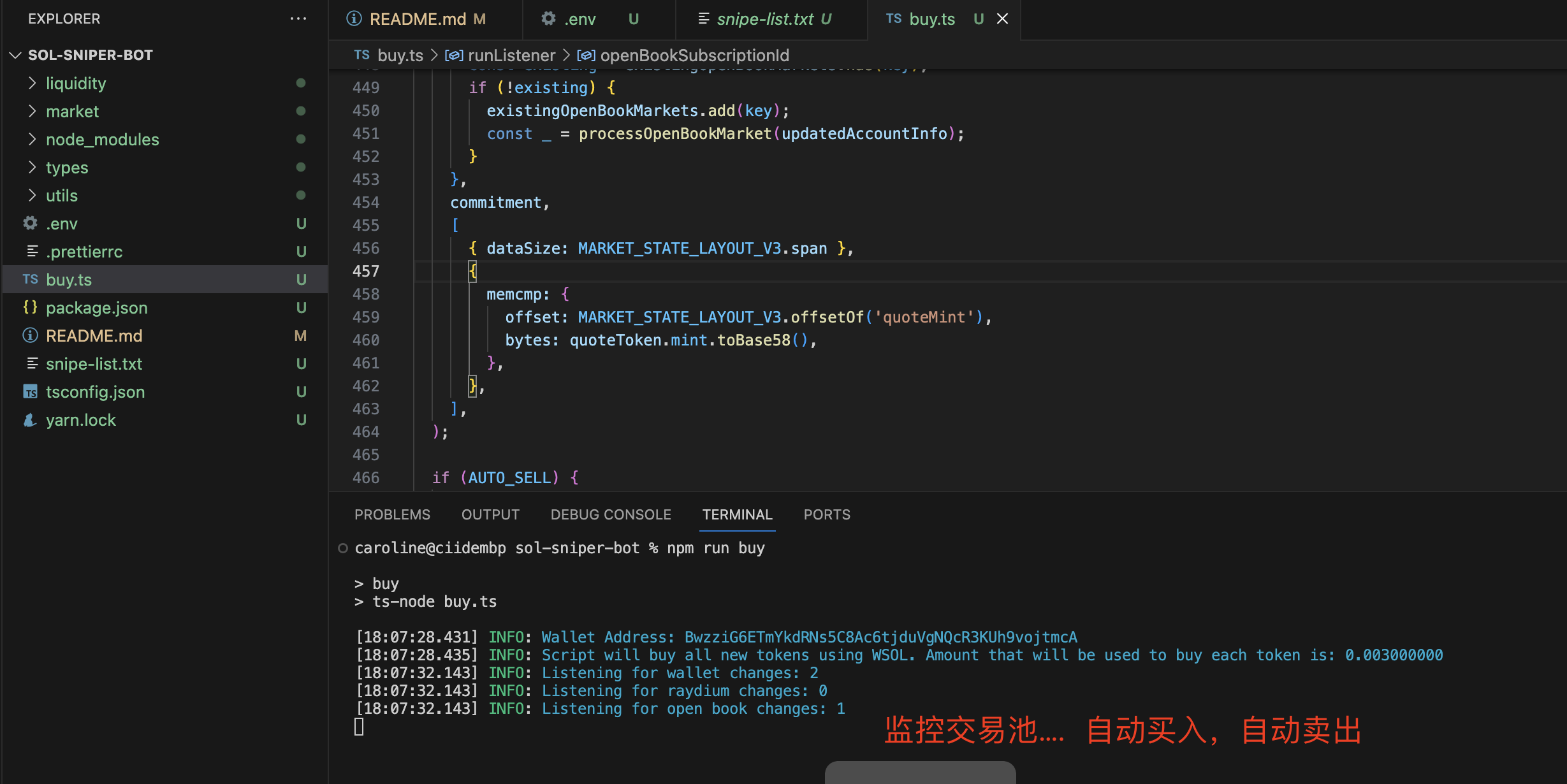
Task: Click the tsconfig.json TS file icon
Action: click(30, 391)
